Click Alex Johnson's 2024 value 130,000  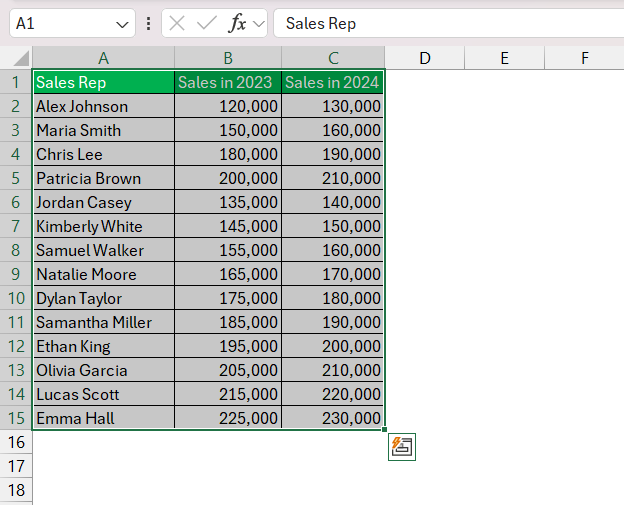(x=333, y=106)
